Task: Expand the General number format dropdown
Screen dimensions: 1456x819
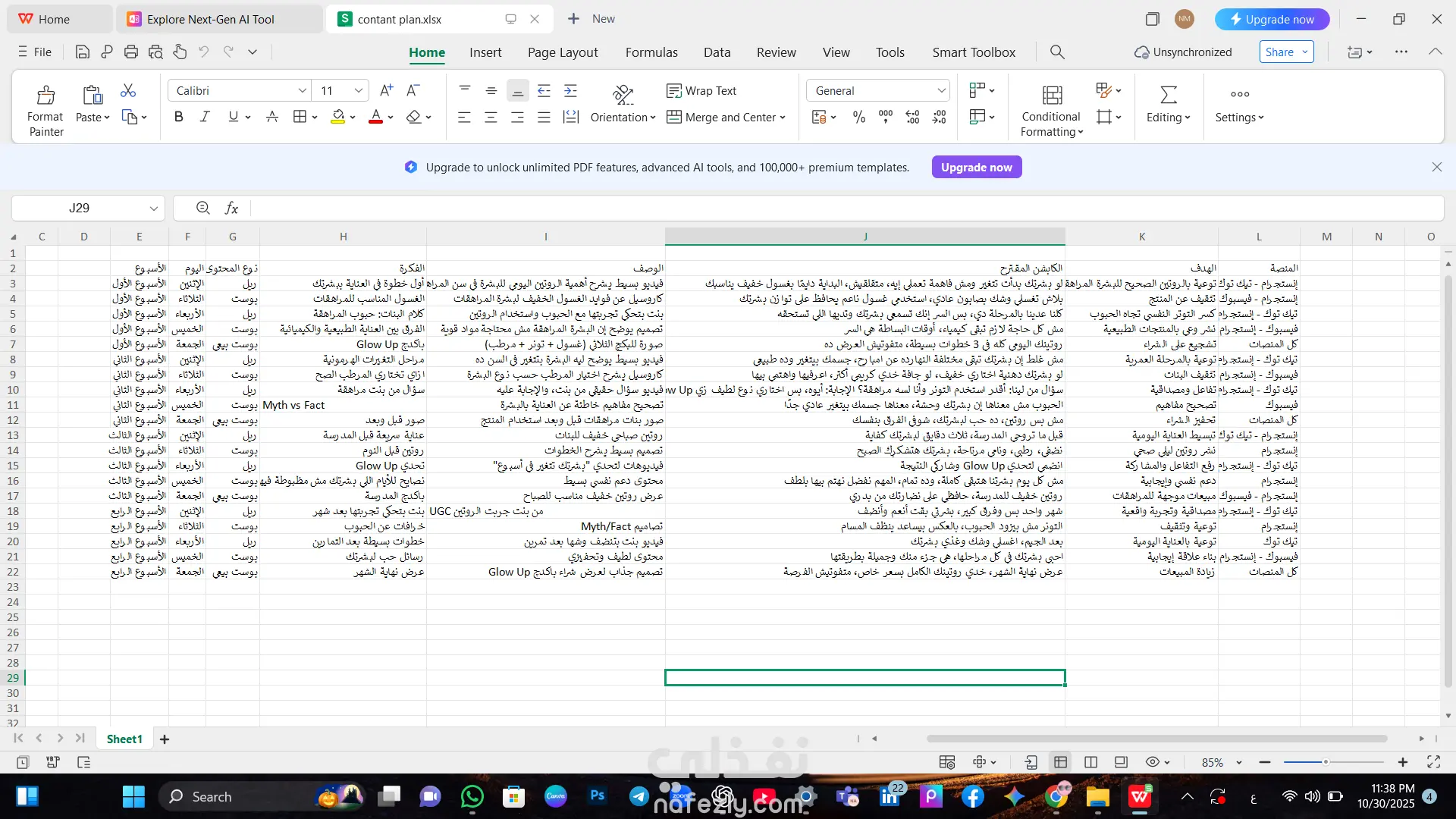Action: (x=941, y=90)
